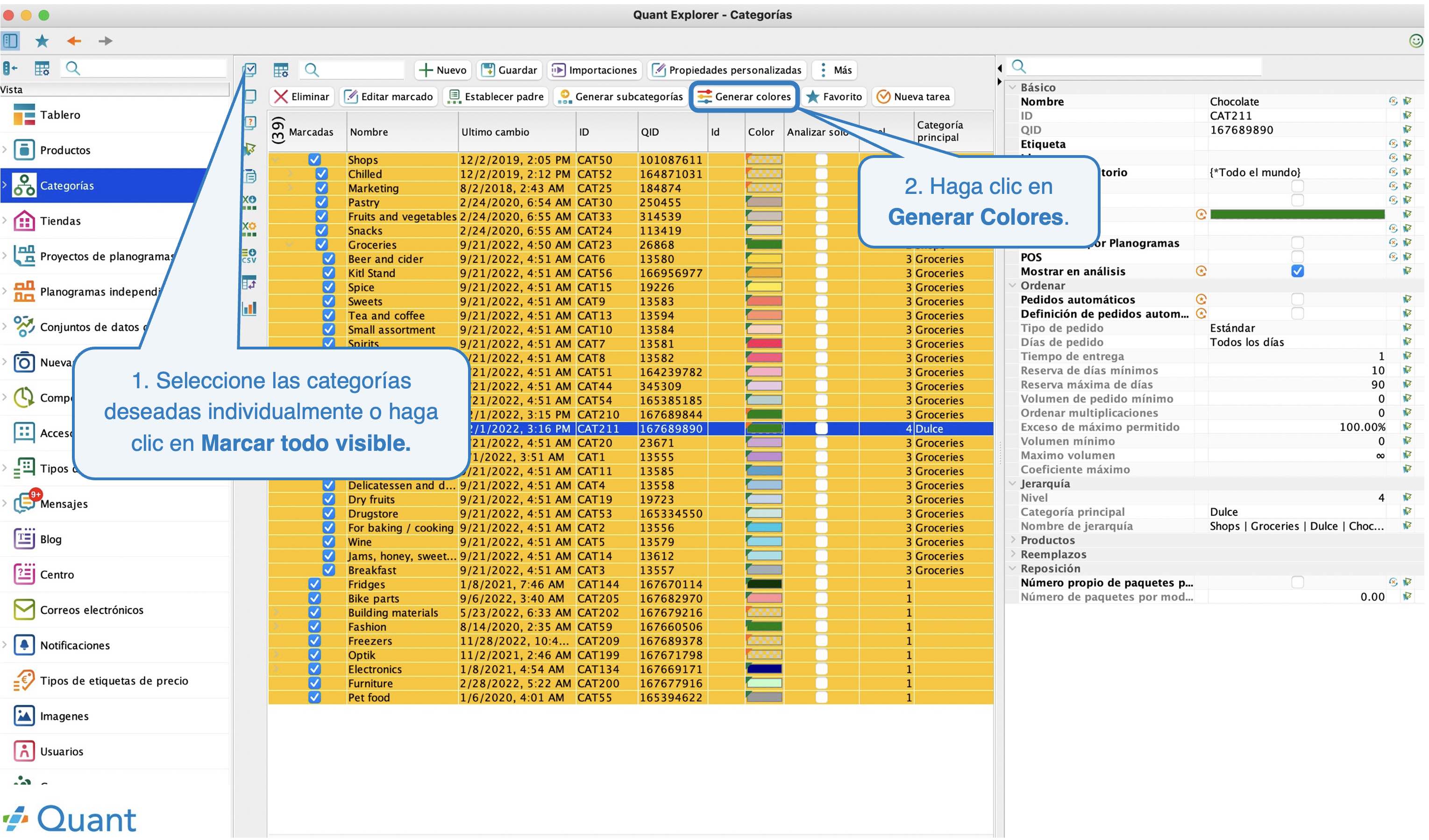
Task: Click the collapse tree icon in left sidebar header
Action: (x=10, y=69)
